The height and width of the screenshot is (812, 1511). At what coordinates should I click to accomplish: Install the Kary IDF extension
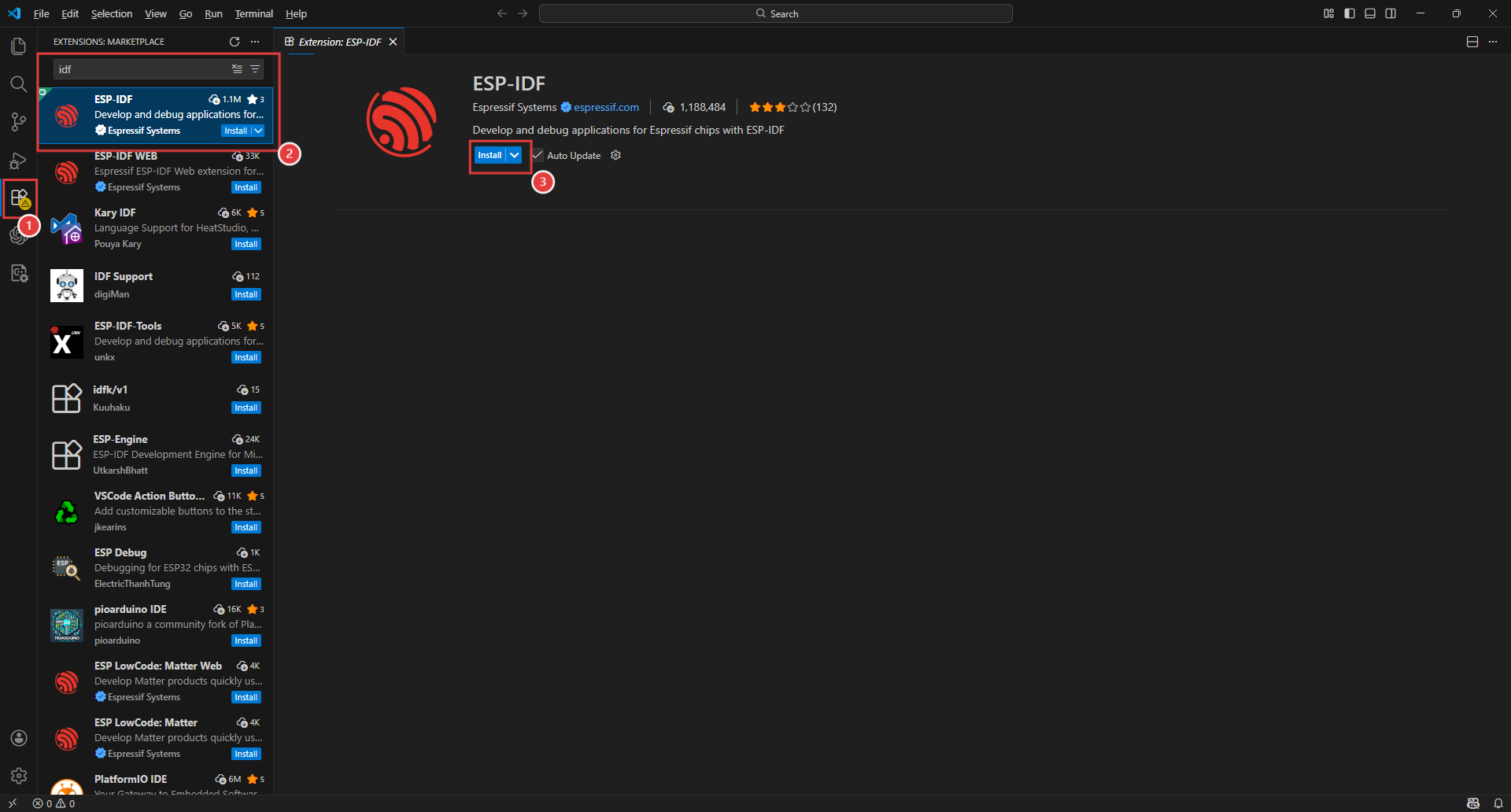246,244
